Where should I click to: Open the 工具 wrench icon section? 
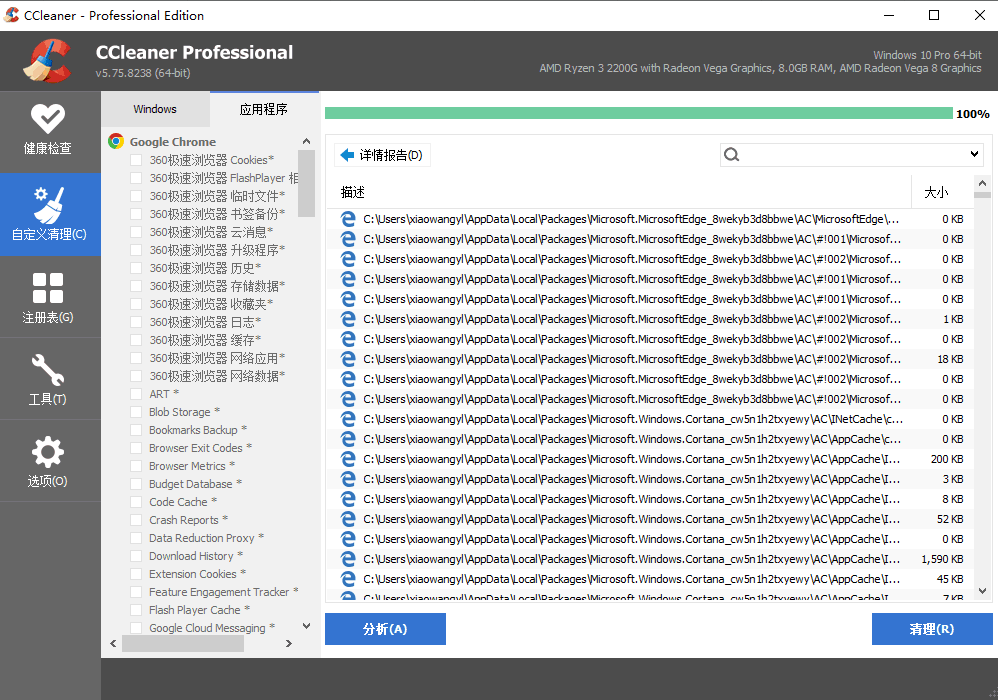click(48, 371)
